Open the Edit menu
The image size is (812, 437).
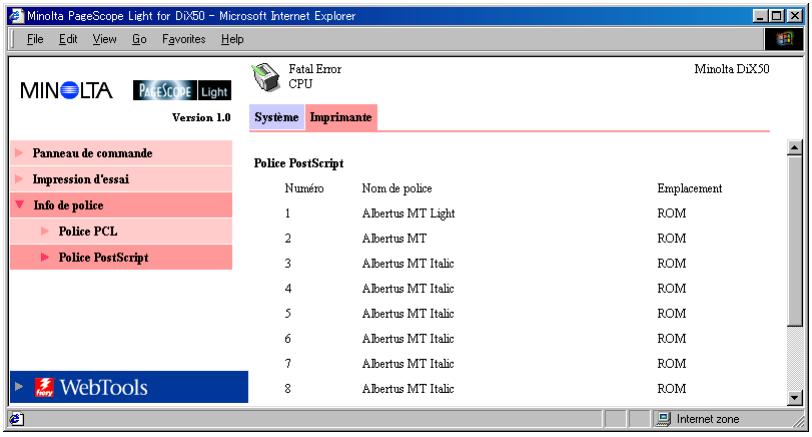[68, 39]
